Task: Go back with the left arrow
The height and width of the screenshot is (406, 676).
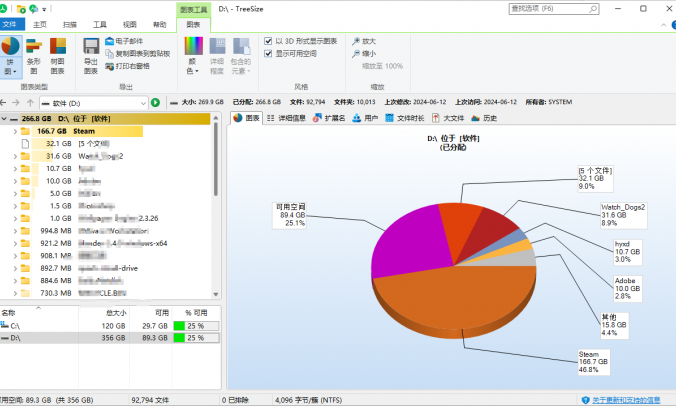Action: [x=3, y=103]
